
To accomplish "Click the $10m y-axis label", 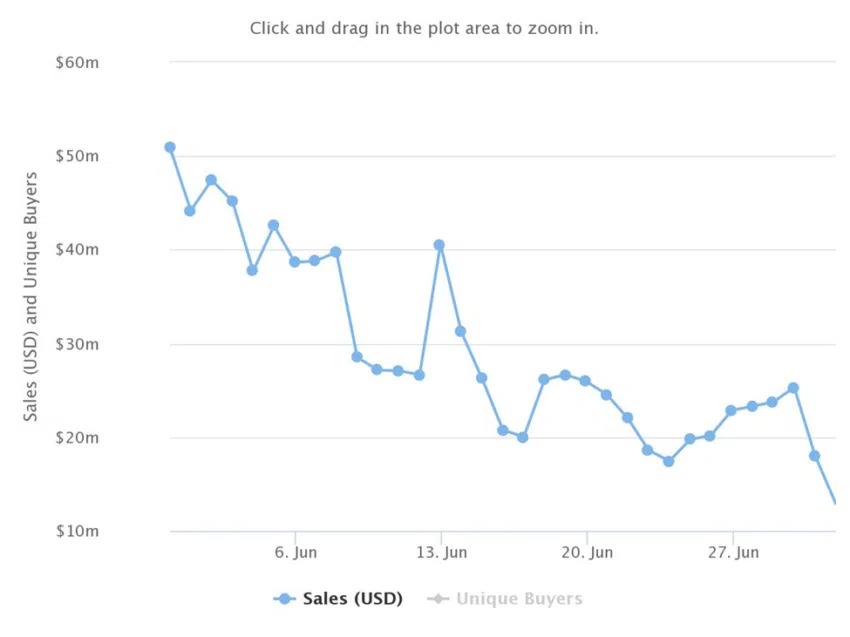I will (77, 531).
